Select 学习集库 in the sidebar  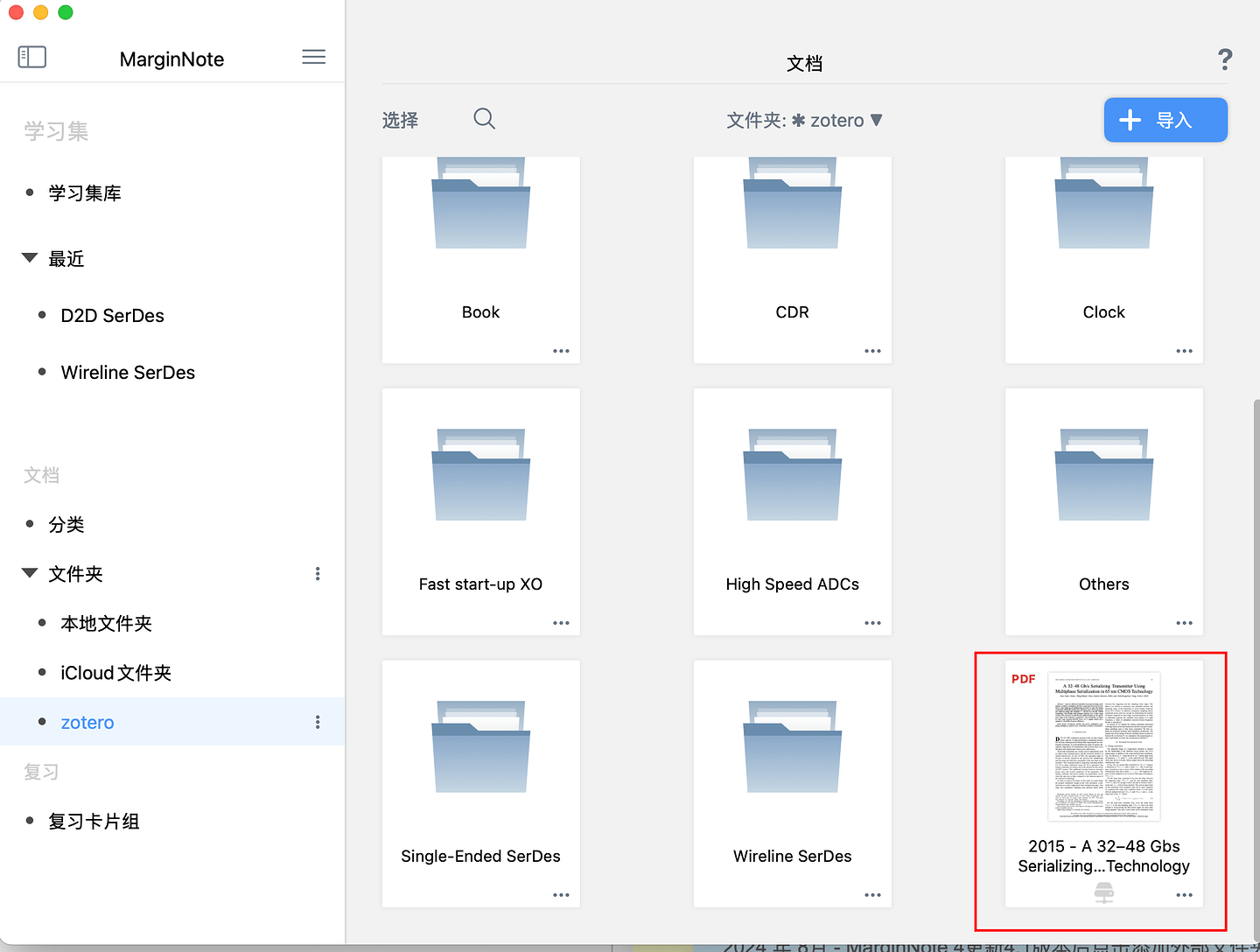click(x=85, y=193)
